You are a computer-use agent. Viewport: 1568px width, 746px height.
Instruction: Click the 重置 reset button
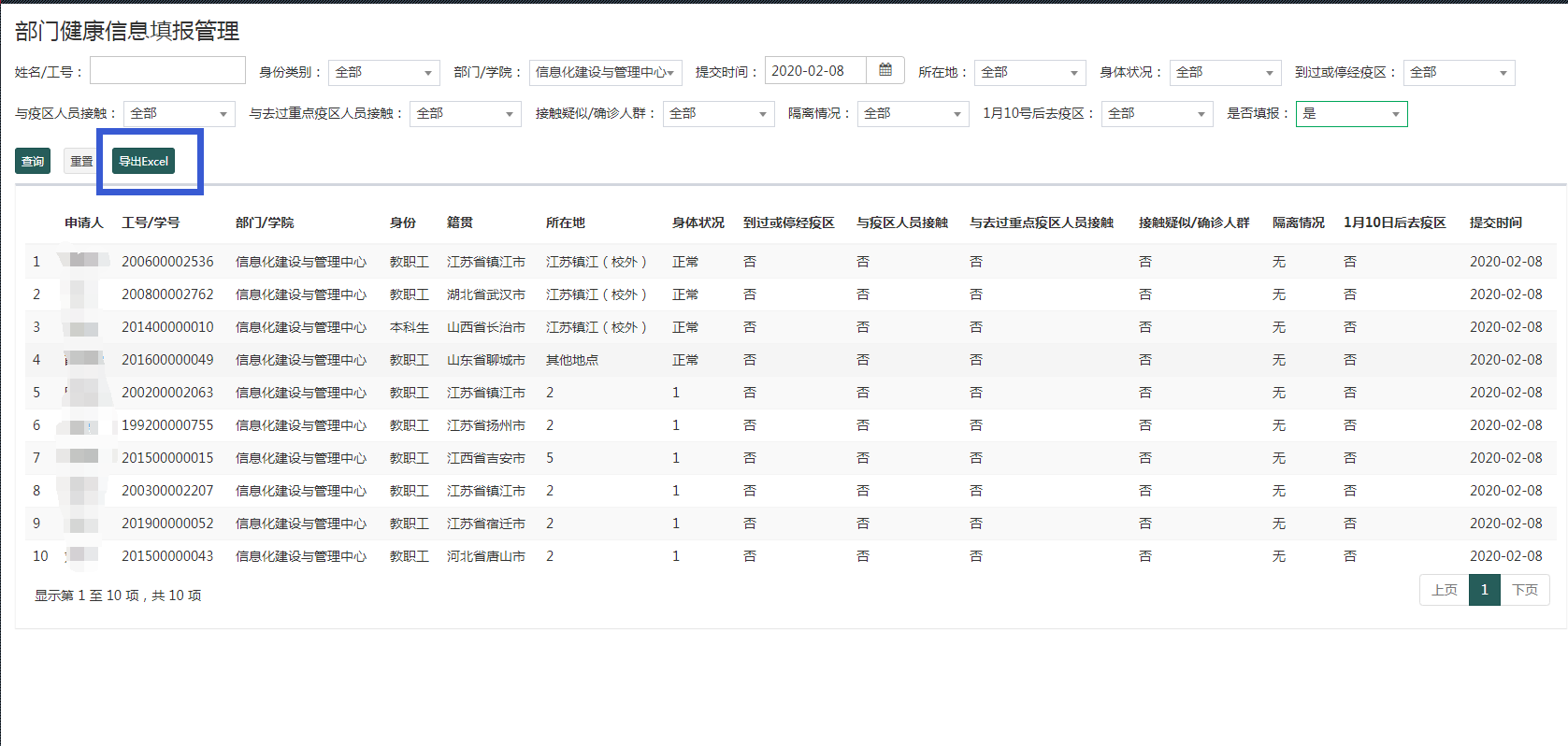(x=81, y=161)
